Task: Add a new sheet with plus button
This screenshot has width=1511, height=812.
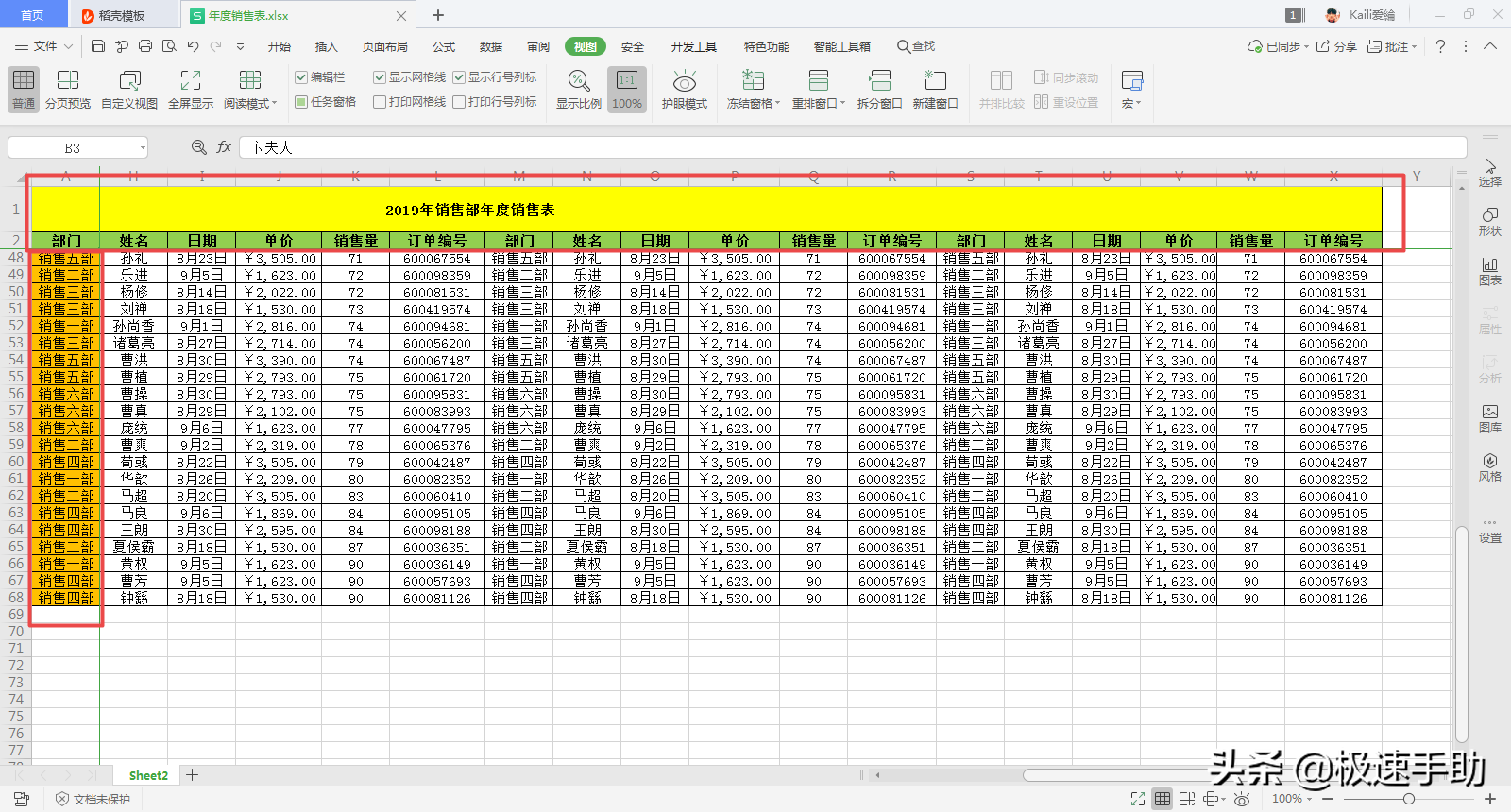Action: tap(192, 775)
